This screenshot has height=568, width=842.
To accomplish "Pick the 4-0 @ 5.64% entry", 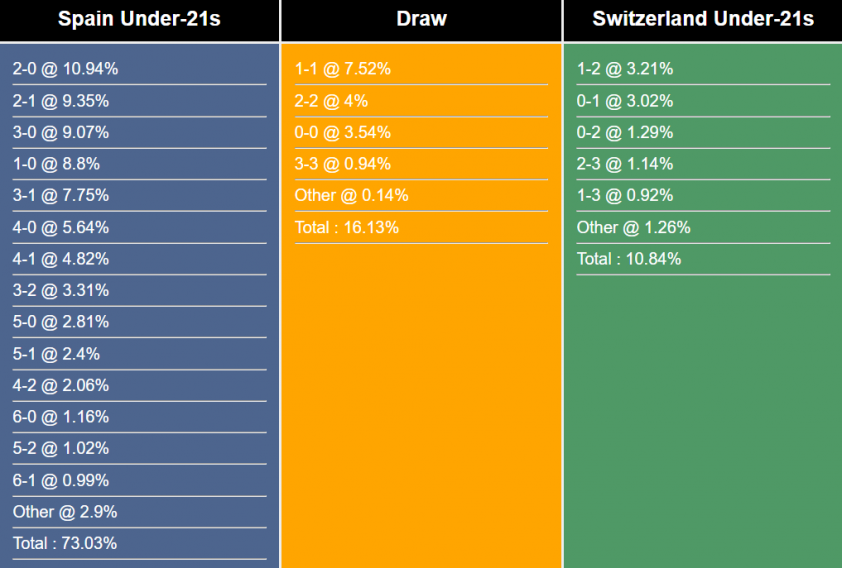I will pyautogui.click(x=61, y=227).
